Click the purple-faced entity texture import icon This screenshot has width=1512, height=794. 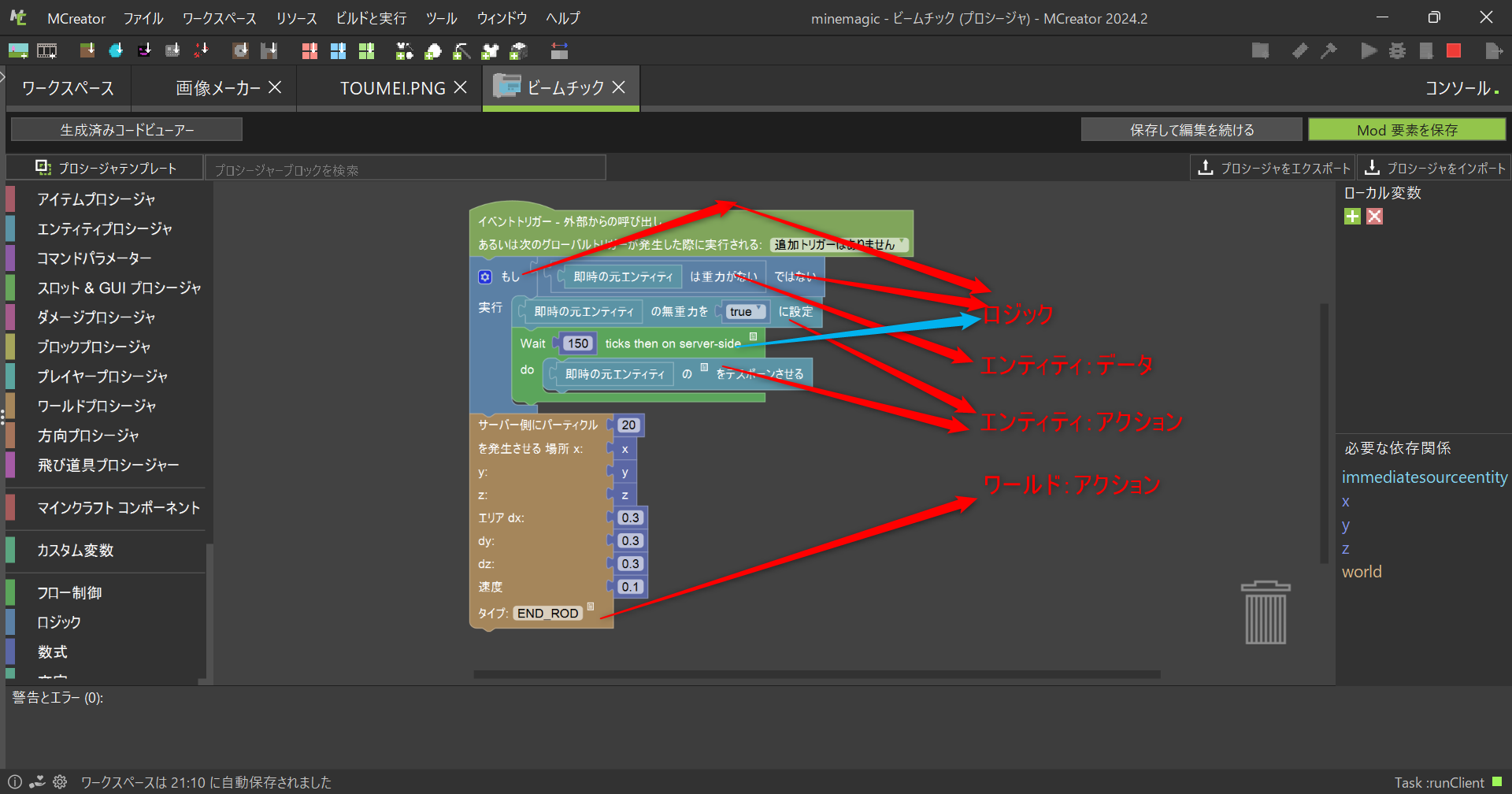[144, 51]
